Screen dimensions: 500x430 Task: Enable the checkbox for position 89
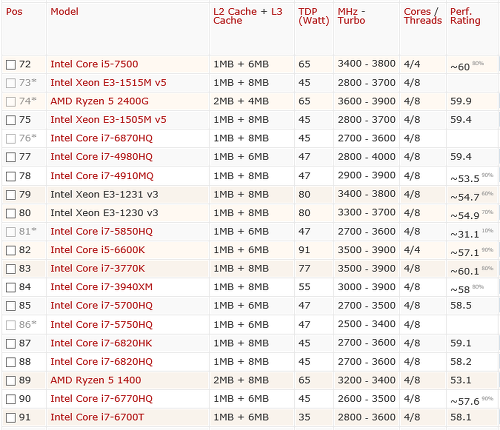(11, 381)
